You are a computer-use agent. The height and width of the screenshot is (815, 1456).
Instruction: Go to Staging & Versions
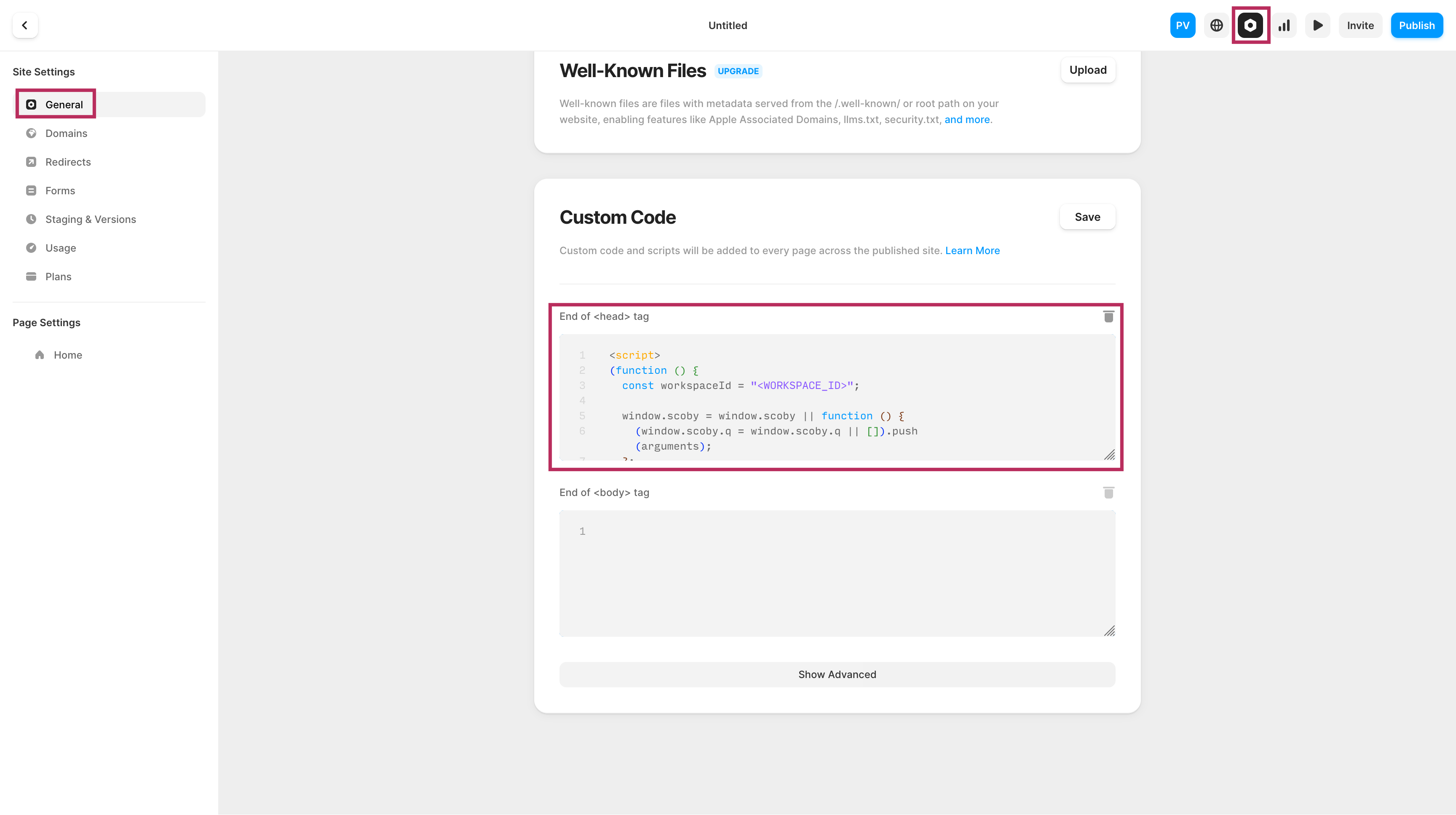(91, 219)
